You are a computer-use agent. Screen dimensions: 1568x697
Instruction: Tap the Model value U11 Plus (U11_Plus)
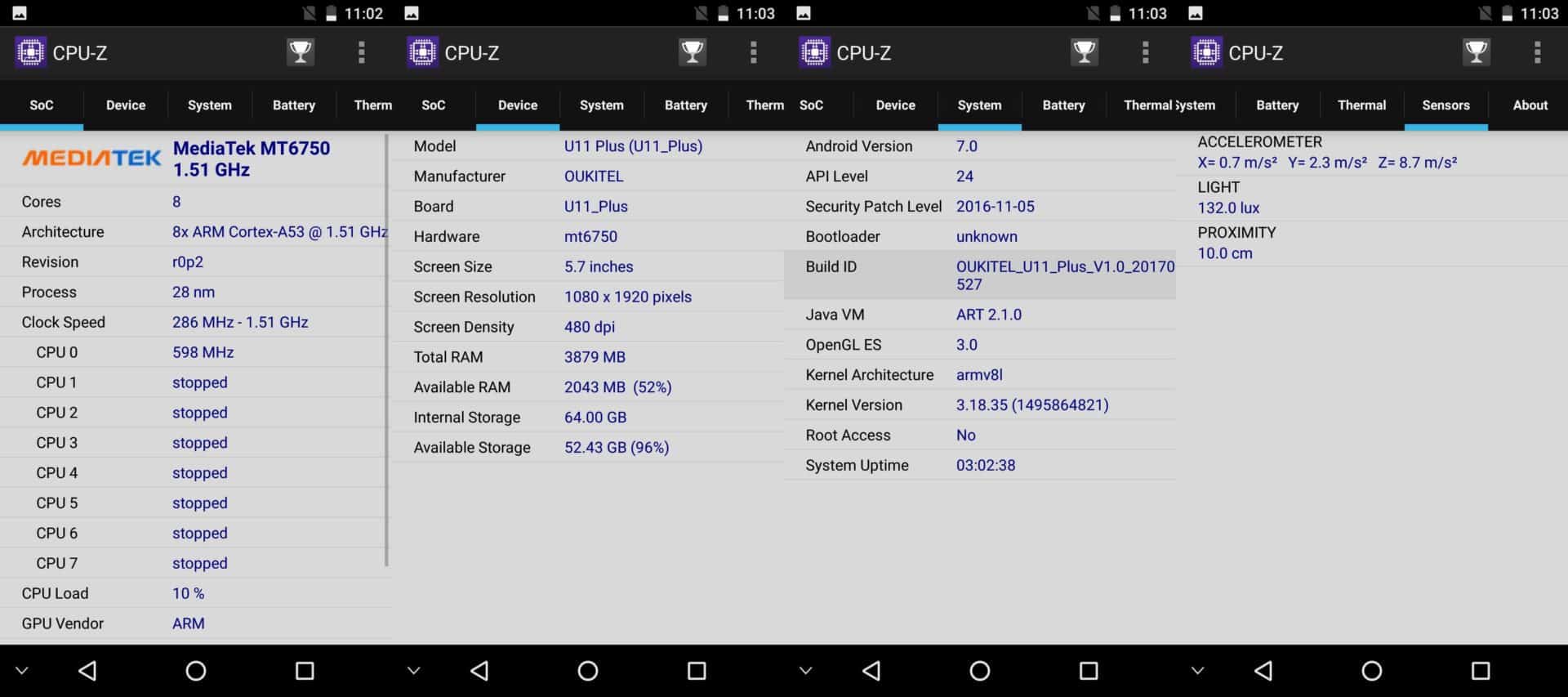[633, 146]
